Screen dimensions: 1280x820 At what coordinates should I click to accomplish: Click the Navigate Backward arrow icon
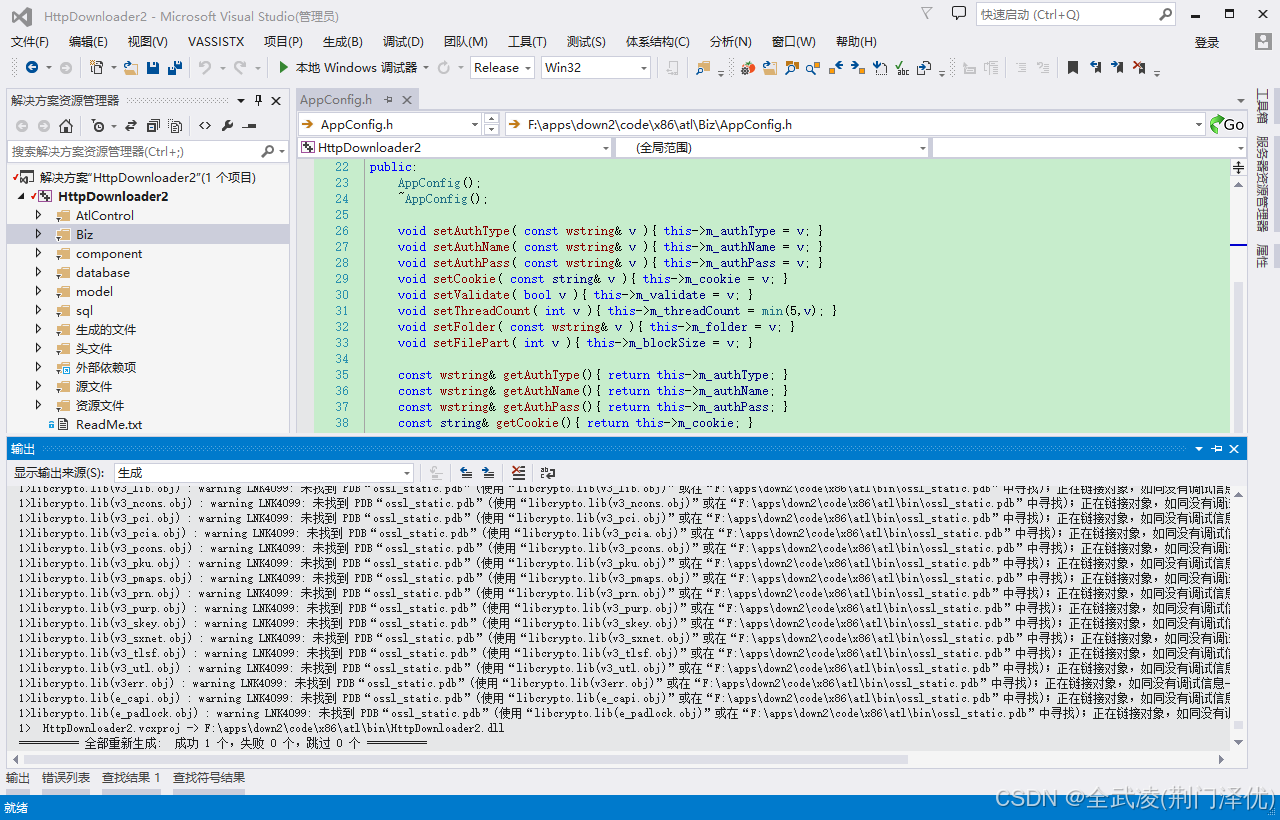click(32, 68)
